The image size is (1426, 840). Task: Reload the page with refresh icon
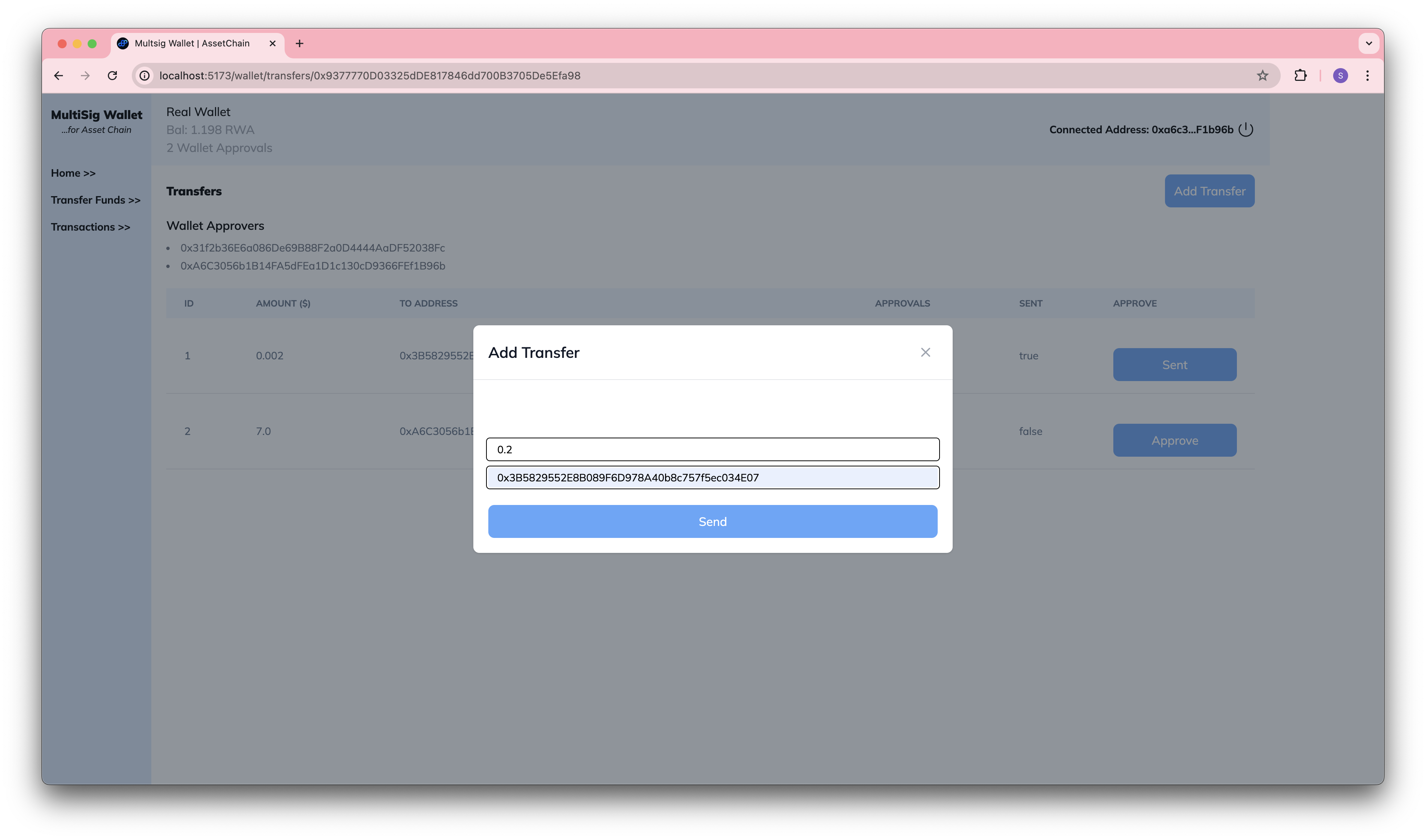tap(113, 75)
